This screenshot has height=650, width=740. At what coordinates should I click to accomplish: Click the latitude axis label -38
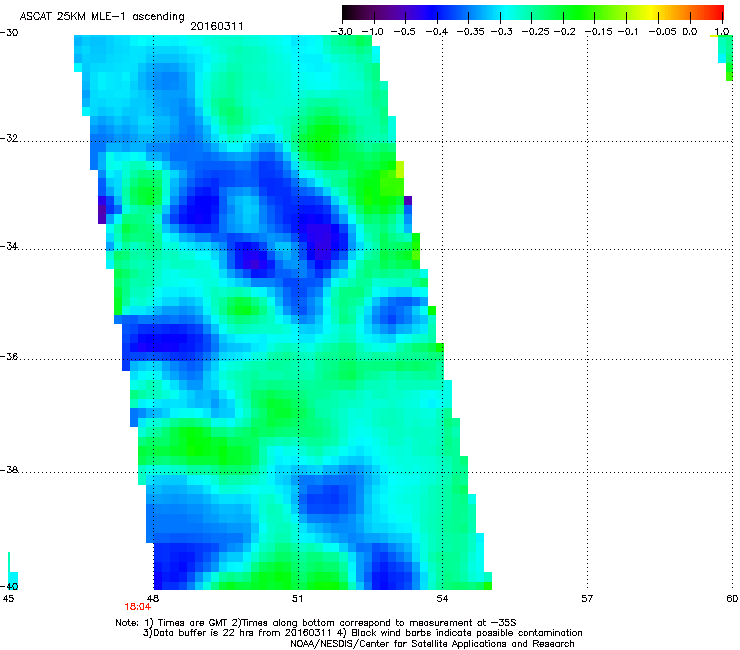click(x=9, y=469)
